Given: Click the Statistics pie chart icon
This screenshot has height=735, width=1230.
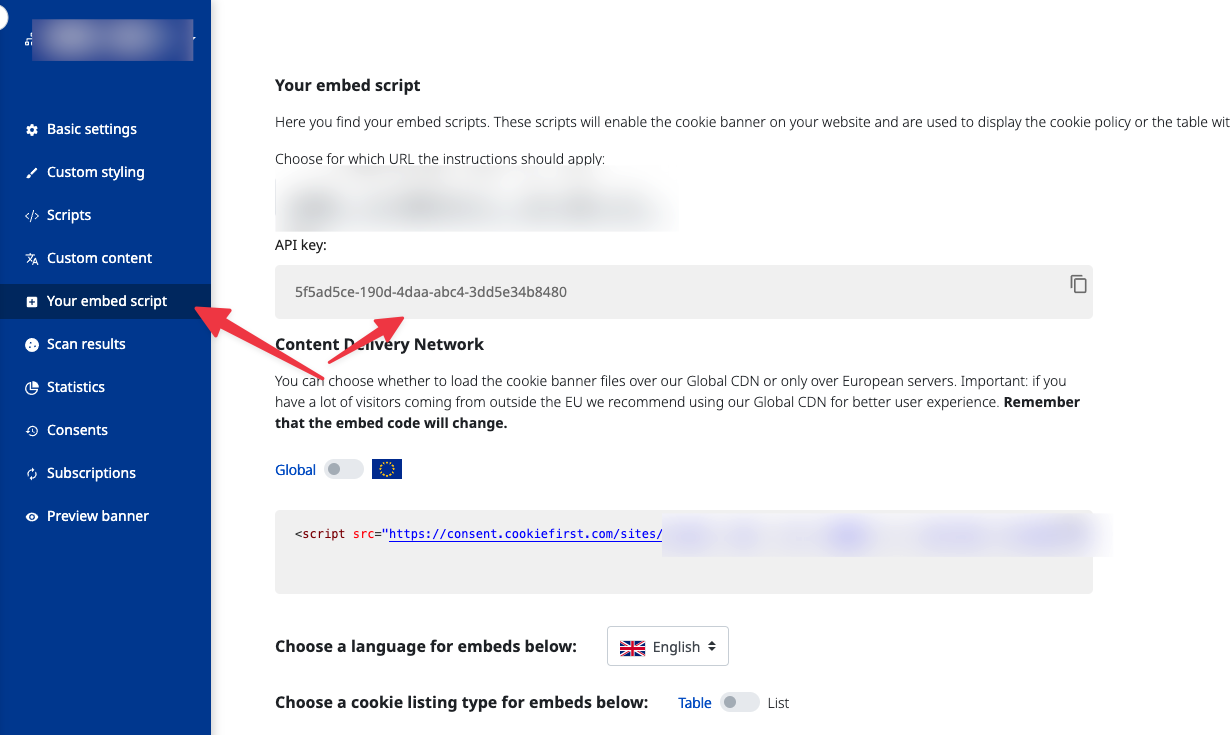Looking at the screenshot, I should [32, 388].
